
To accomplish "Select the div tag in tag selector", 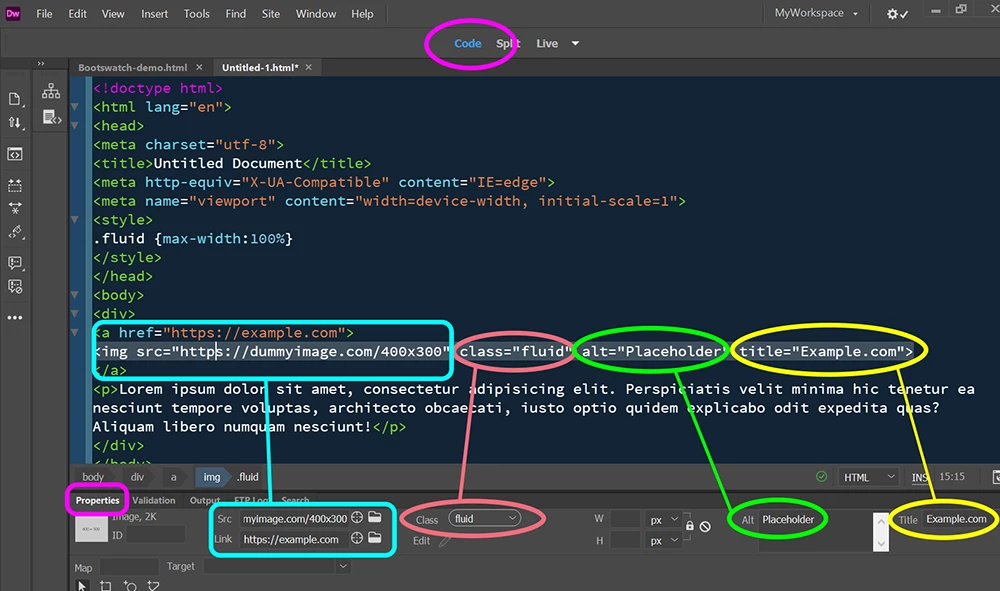I will click(x=137, y=476).
